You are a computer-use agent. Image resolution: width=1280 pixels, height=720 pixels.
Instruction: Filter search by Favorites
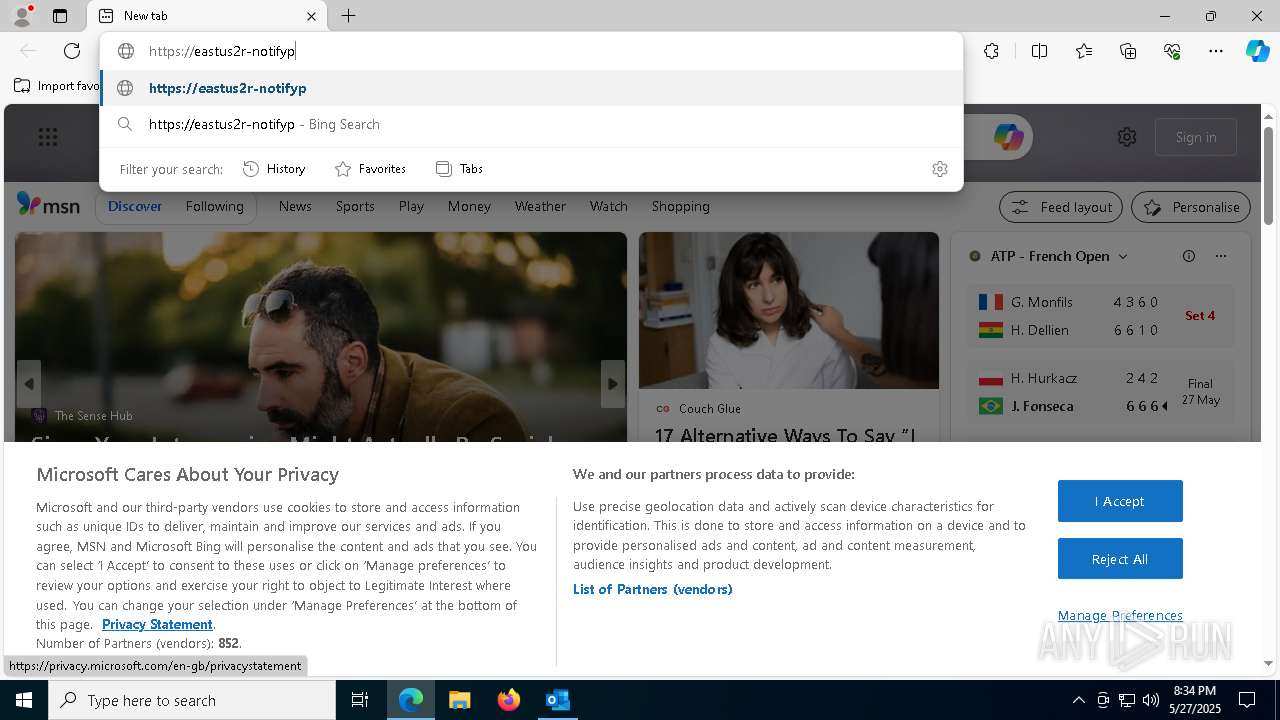coord(370,169)
